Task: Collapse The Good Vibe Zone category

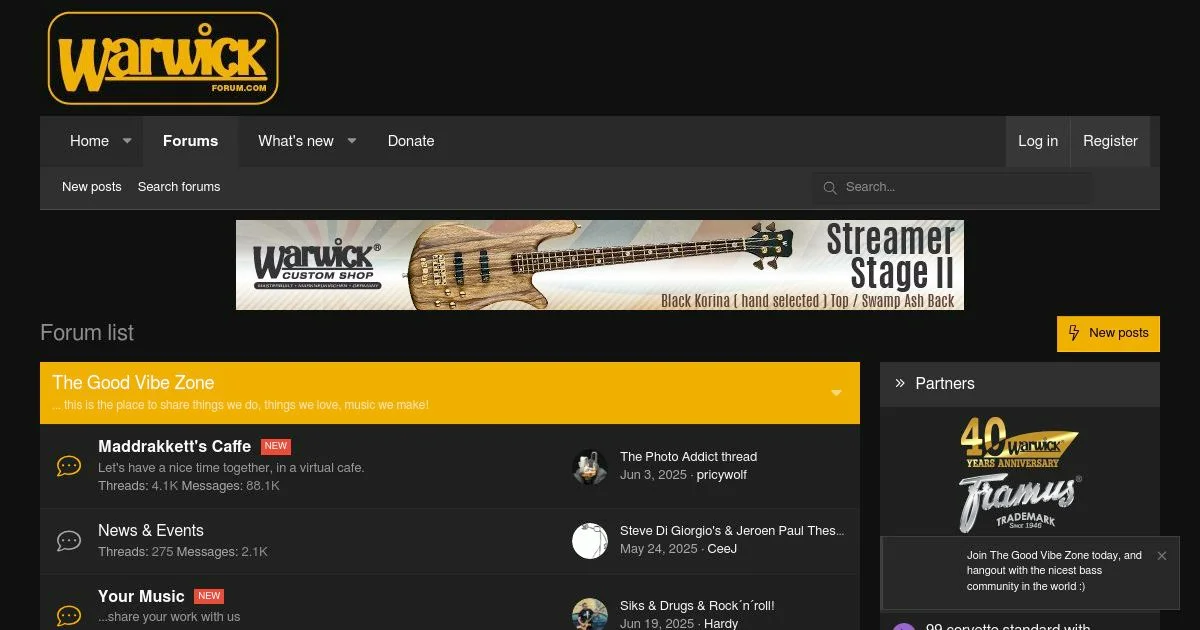Action: coord(836,393)
